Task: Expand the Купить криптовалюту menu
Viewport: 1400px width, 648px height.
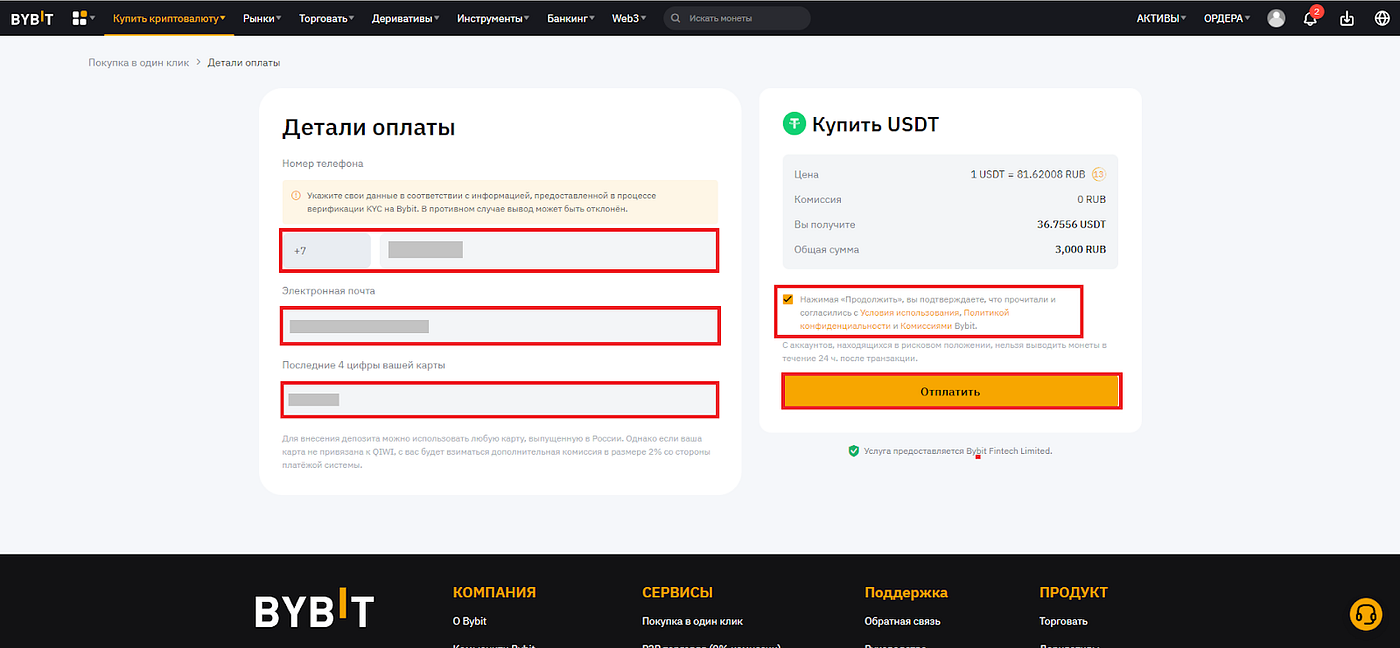Action: click(169, 18)
